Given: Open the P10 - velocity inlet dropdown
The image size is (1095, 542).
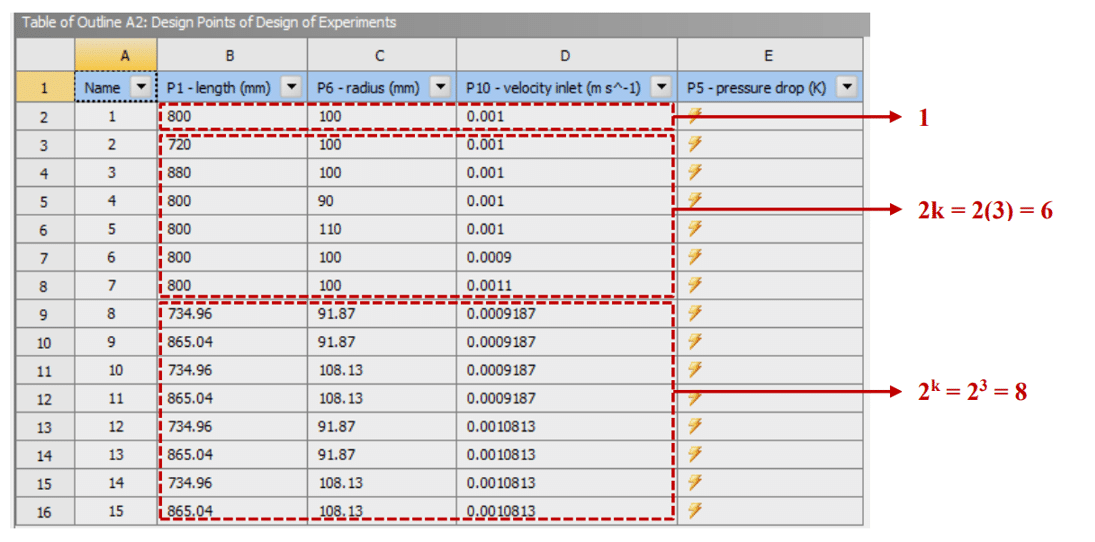Looking at the screenshot, I should tap(661, 88).
